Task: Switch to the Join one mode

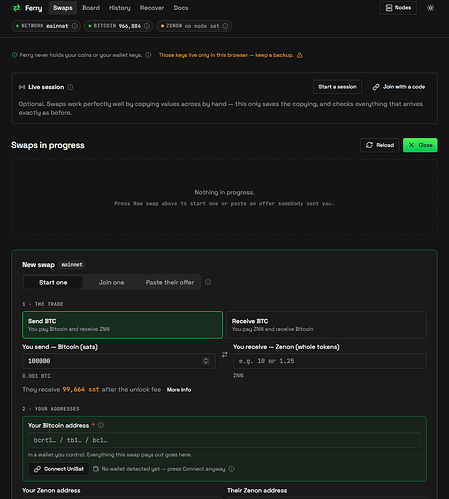Action: [x=111, y=282]
